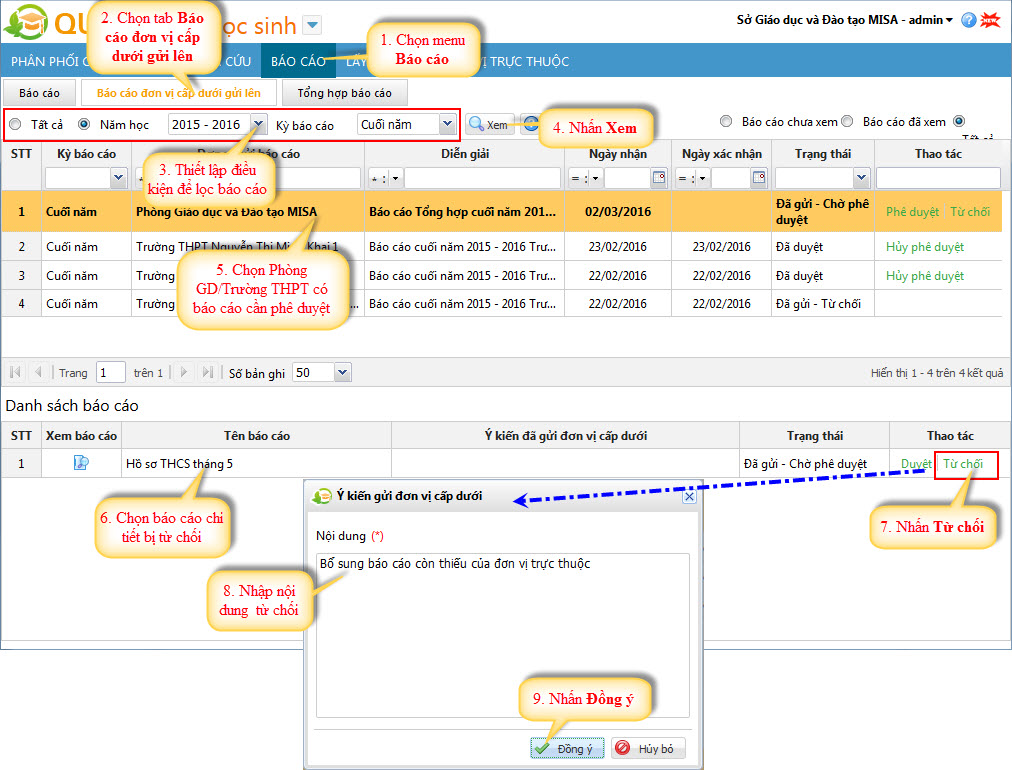1012x770 pixels.
Task: Switch to Tổng hợp báo cáo tab
Action: [x=344, y=92]
